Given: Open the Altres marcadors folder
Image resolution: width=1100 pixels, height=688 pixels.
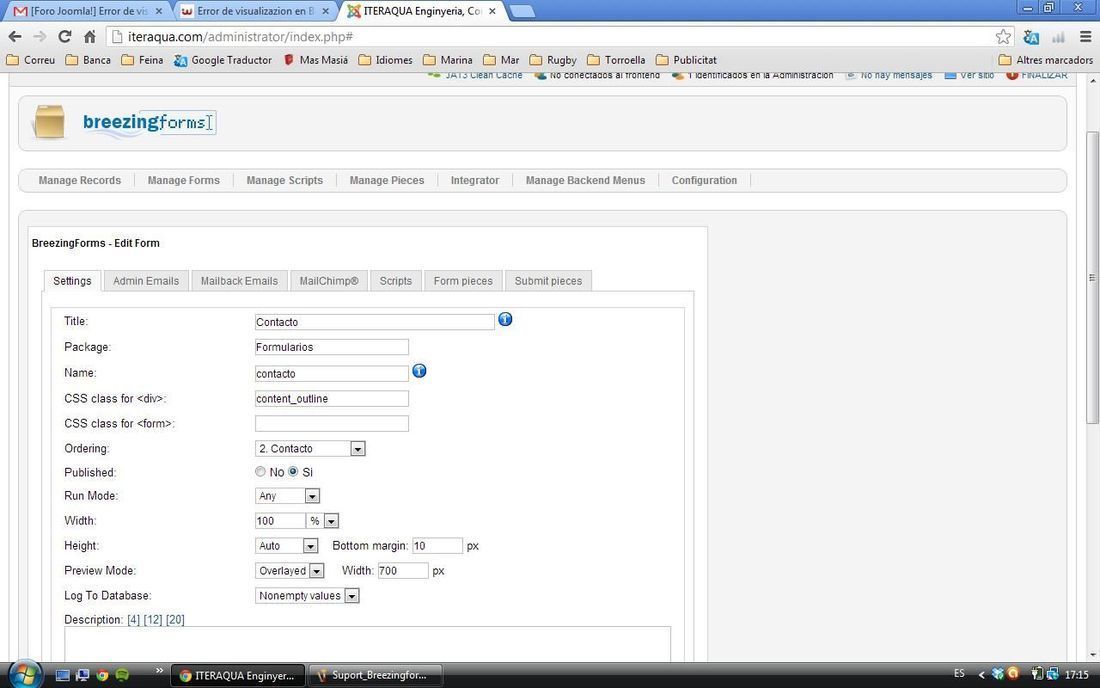Looking at the screenshot, I should click(x=1046, y=60).
